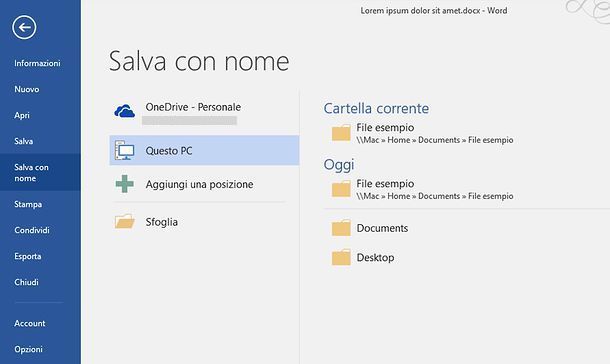Choose Apri from the backstage menu

point(22,115)
